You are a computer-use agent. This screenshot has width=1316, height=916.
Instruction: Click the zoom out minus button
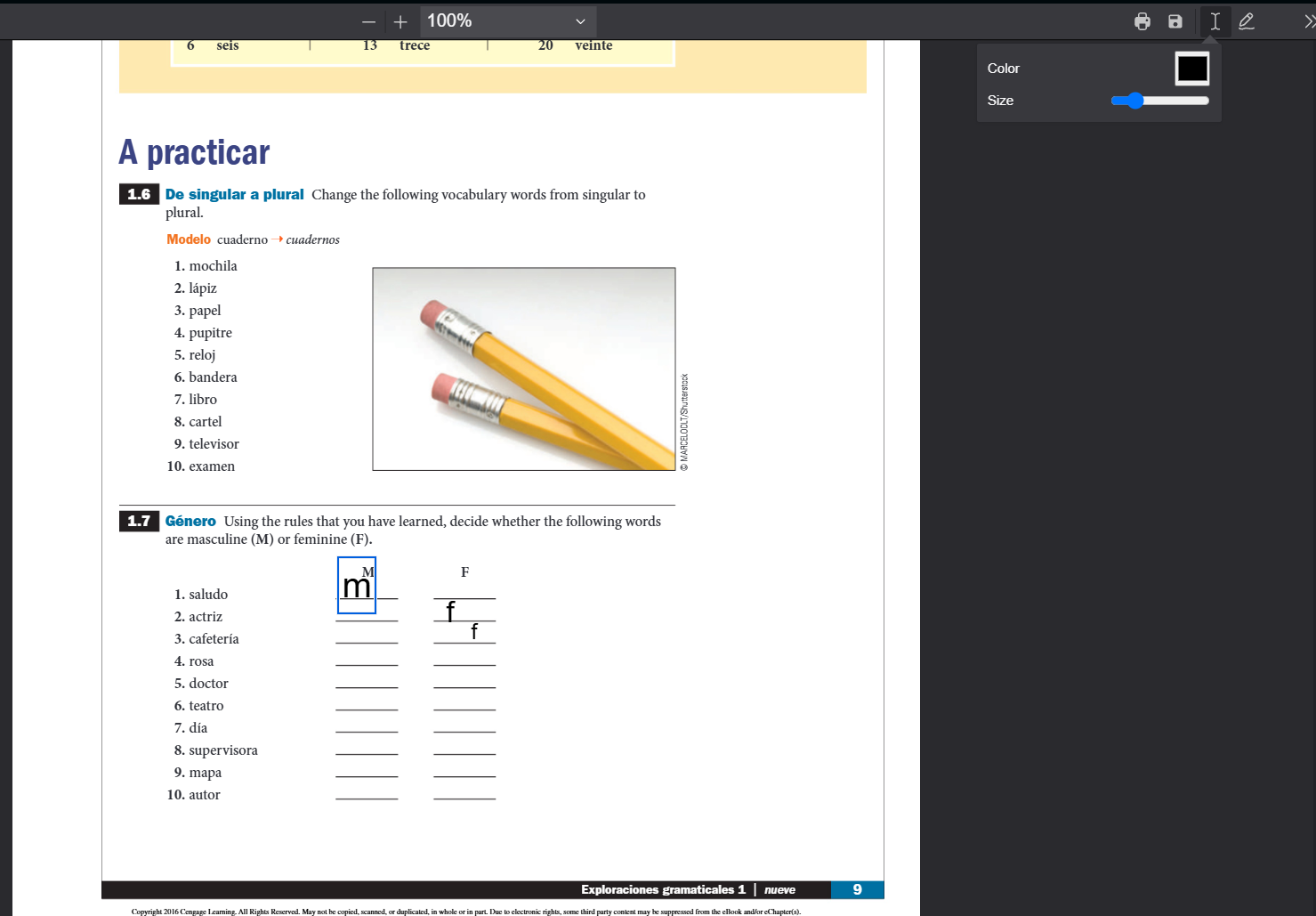click(x=368, y=21)
